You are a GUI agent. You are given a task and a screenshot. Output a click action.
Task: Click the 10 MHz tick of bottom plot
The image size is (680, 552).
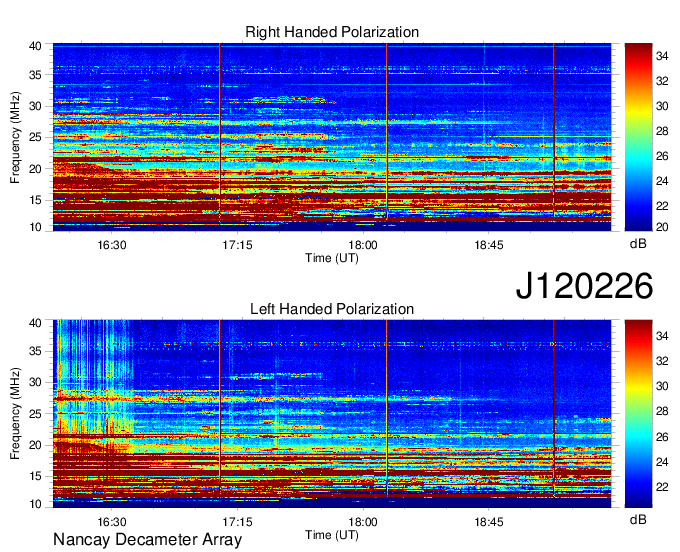[36, 504]
